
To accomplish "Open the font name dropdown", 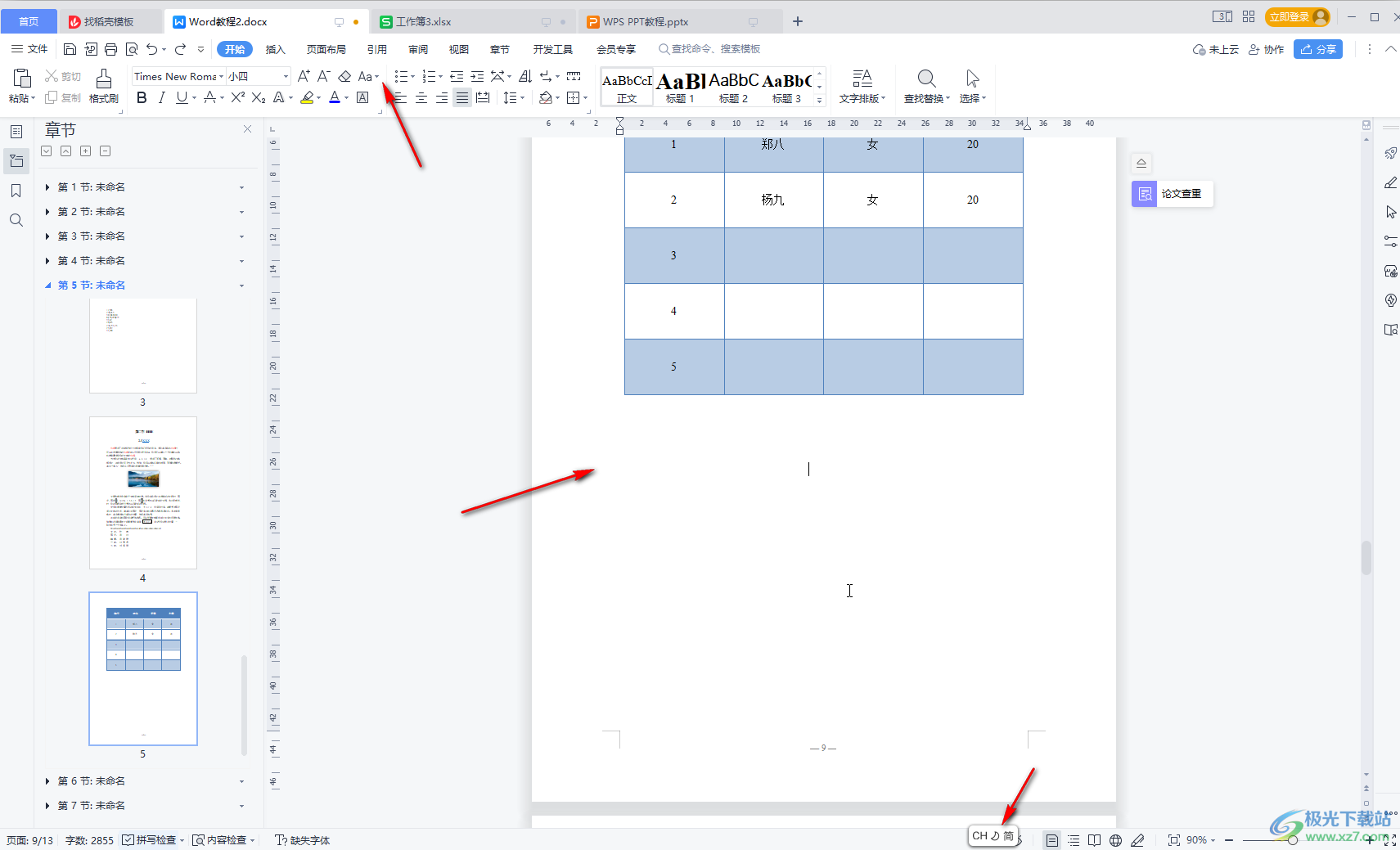I will (221, 76).
